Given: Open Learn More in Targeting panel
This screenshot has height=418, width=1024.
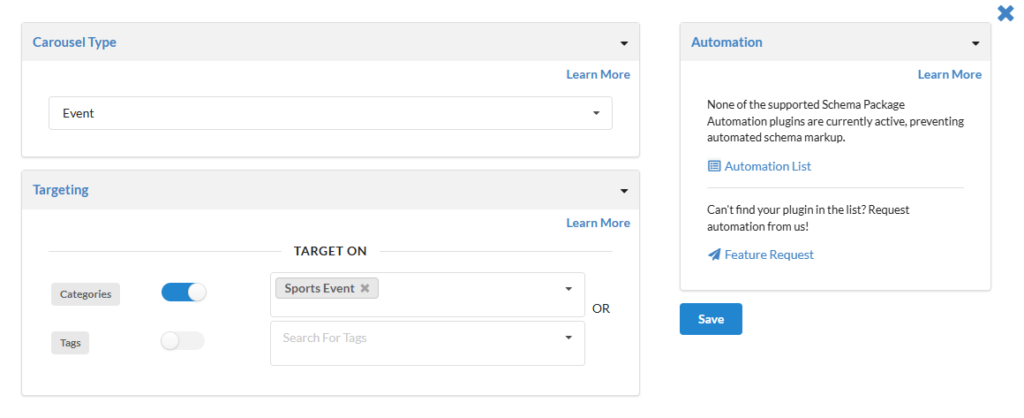Looking at the screenshot, I should click(598, 223).
